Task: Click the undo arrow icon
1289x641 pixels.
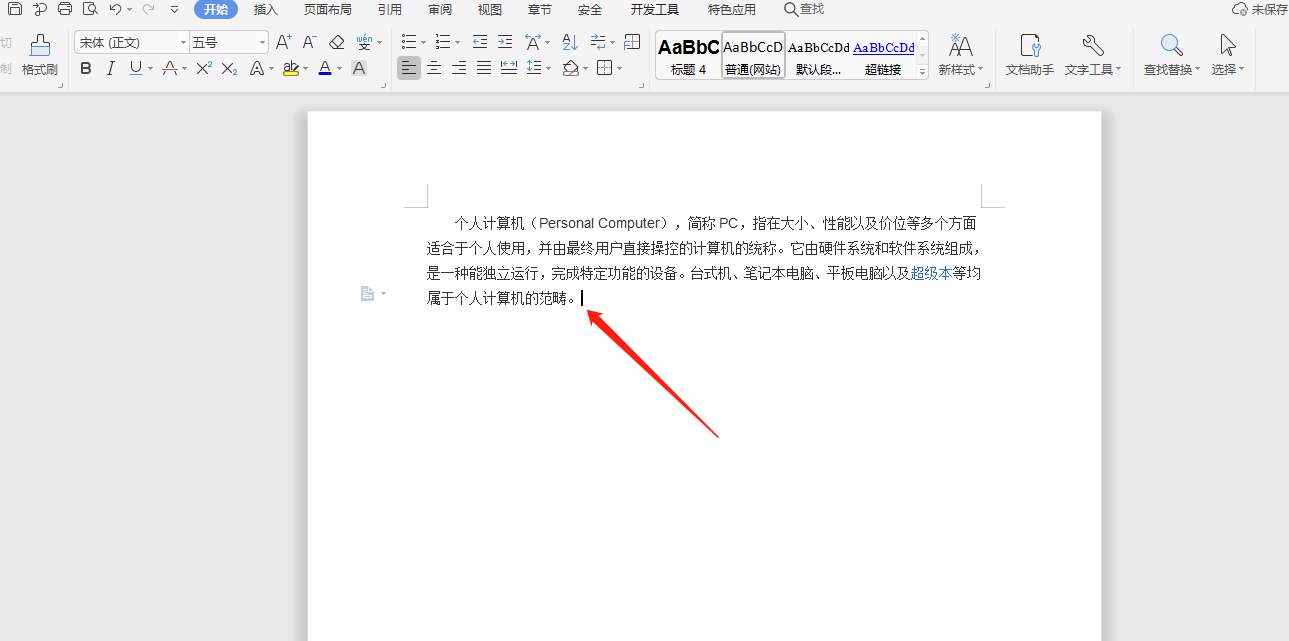Action: click(x=115, y=9)
